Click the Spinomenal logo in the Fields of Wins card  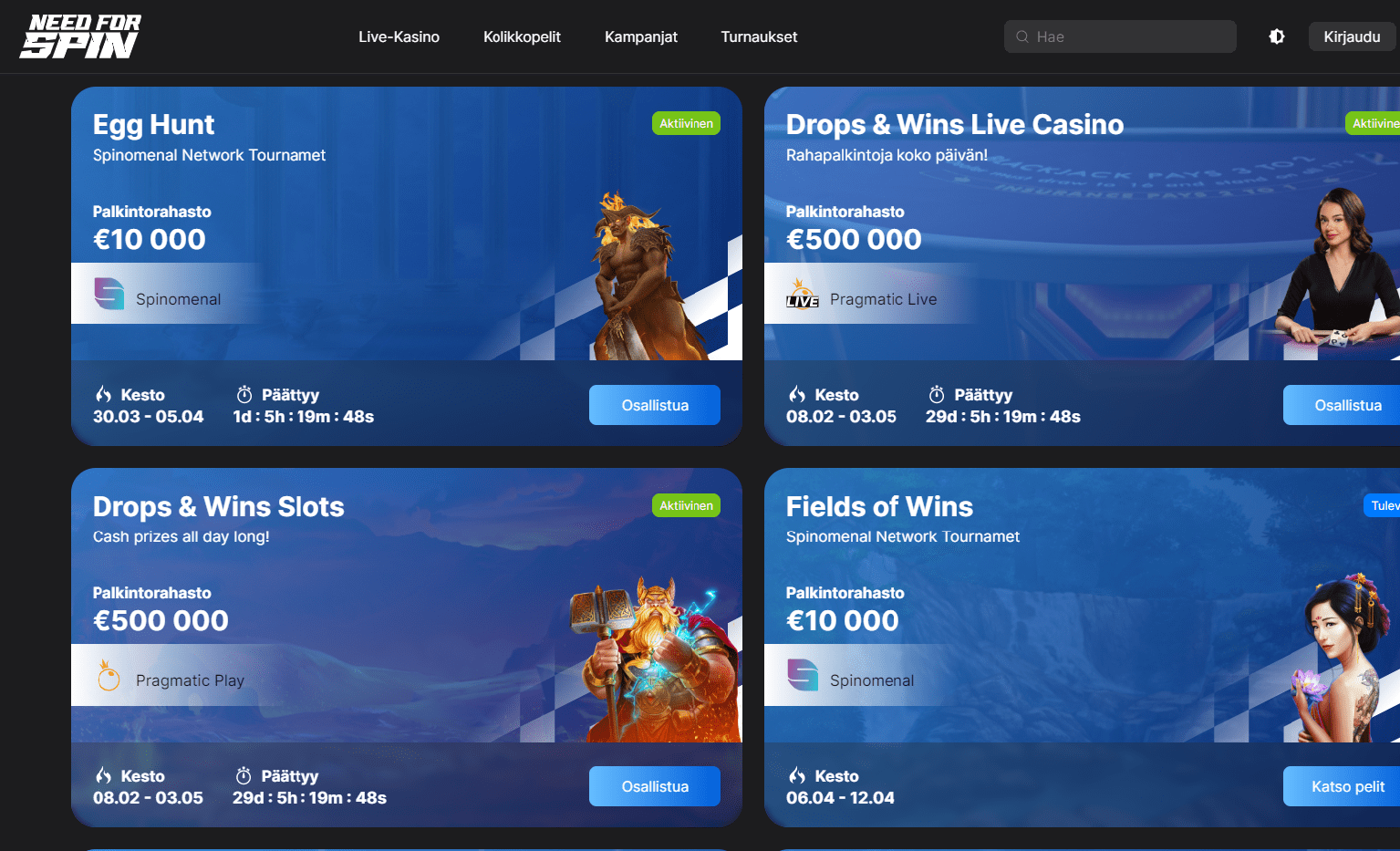tap(803, 675)
